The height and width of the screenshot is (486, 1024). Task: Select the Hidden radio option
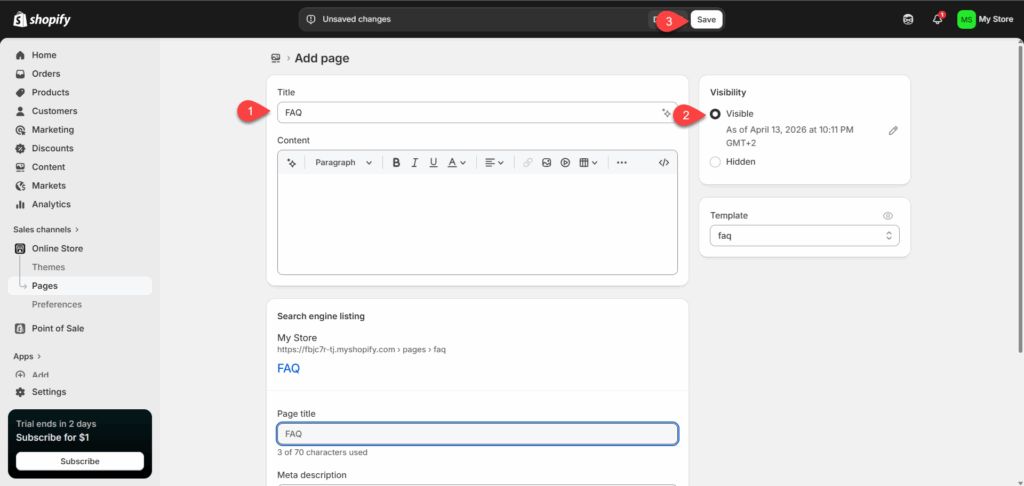[x=715, y=162]
